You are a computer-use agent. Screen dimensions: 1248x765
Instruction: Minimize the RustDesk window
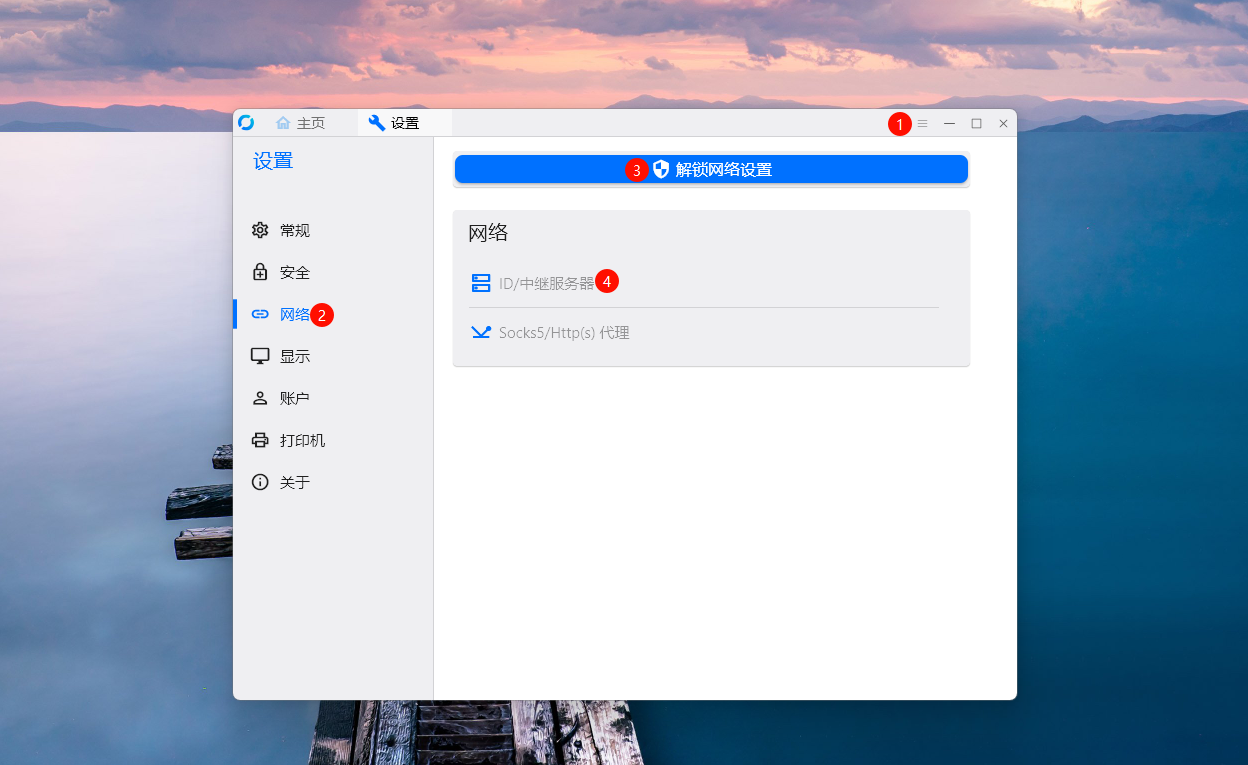950,123
